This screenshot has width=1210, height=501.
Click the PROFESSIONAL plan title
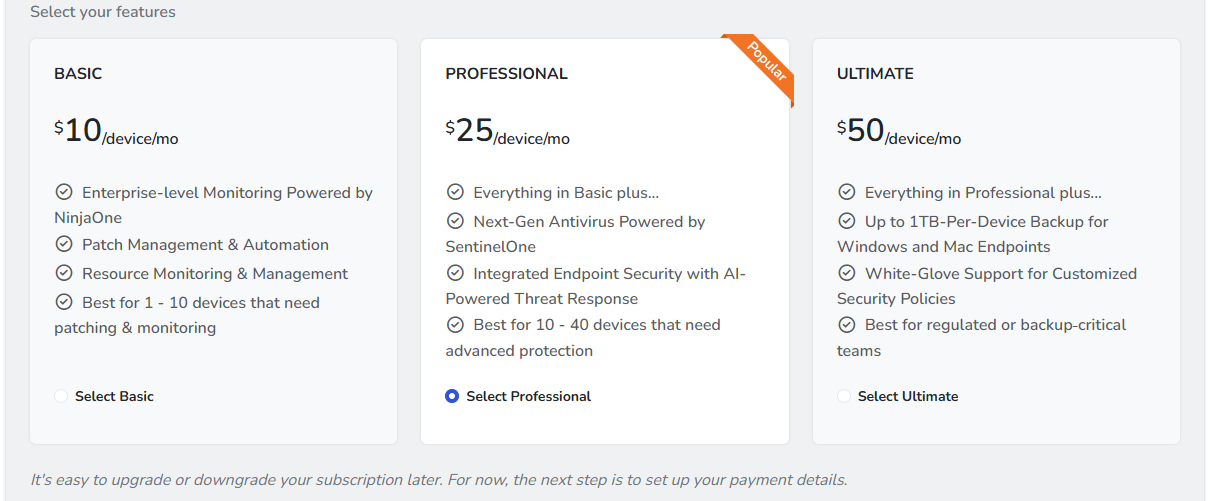[506, 74]
